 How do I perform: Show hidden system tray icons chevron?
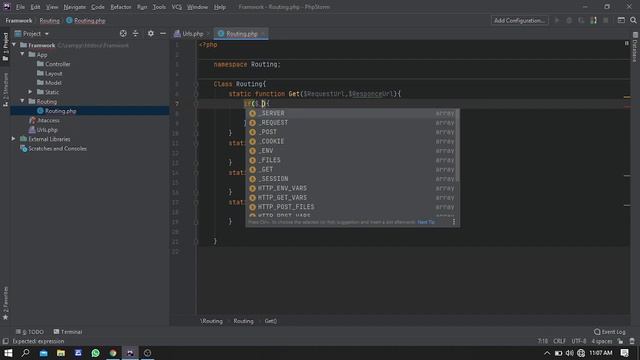(x=547, y=353)
